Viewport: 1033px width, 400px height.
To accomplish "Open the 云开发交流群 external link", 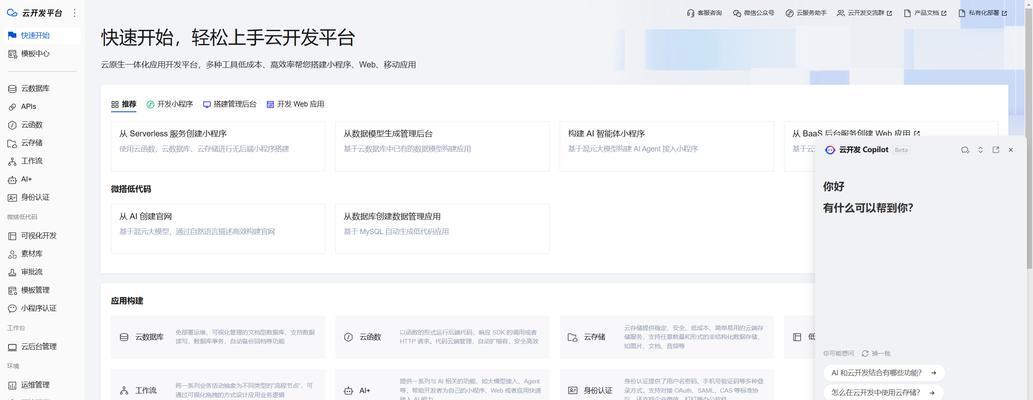I will click(x=864, y=13).
